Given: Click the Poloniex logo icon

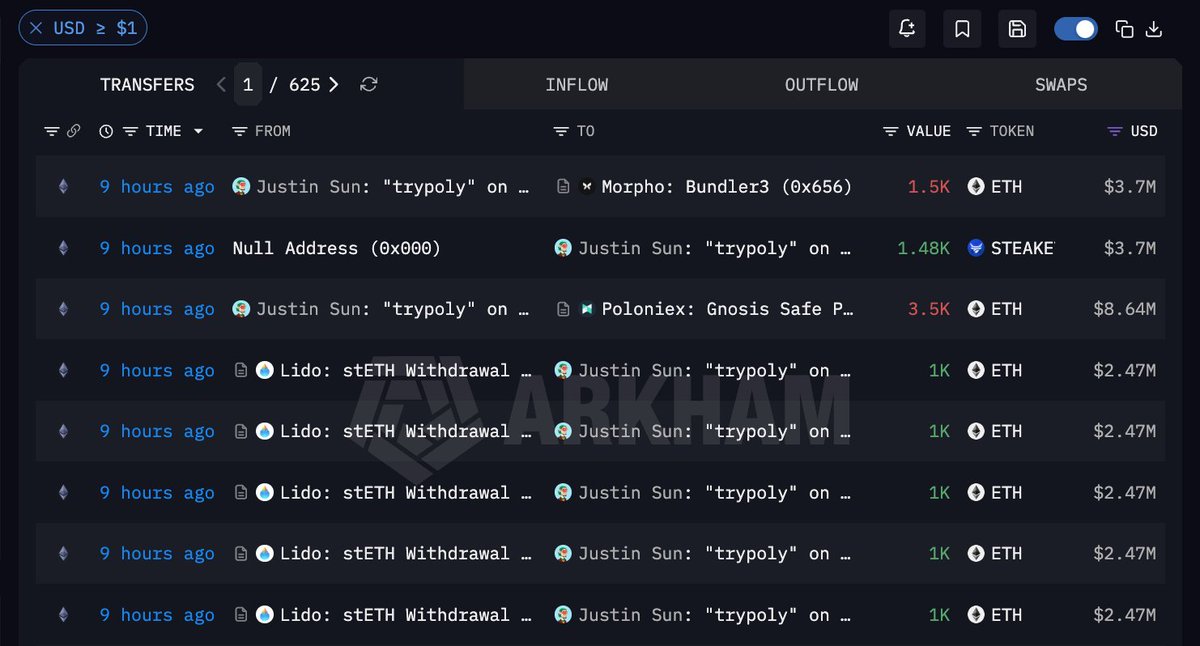Looking at the screenshot, I should (587, 309).
